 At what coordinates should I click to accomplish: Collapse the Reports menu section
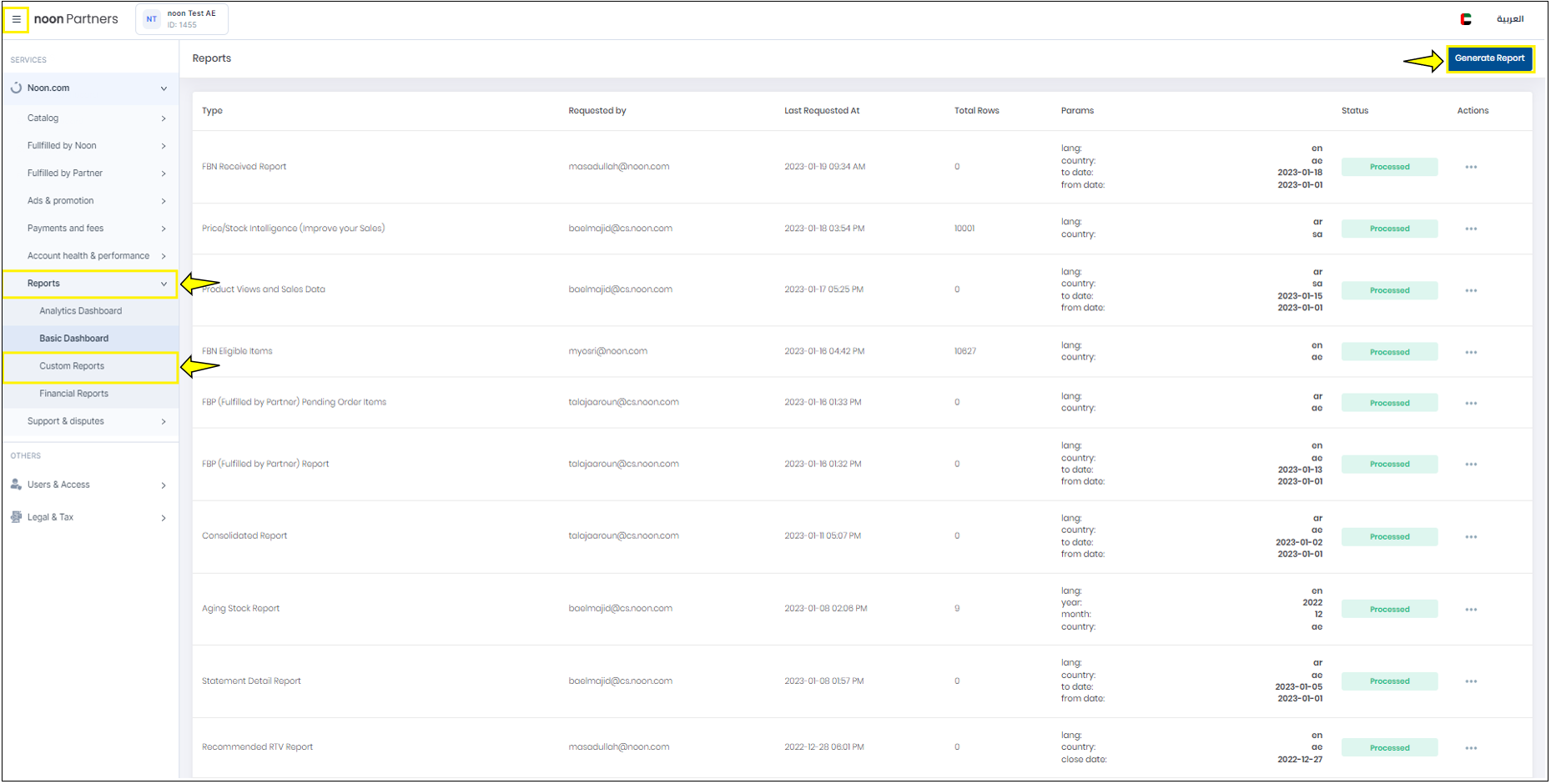tap(164, 284)
